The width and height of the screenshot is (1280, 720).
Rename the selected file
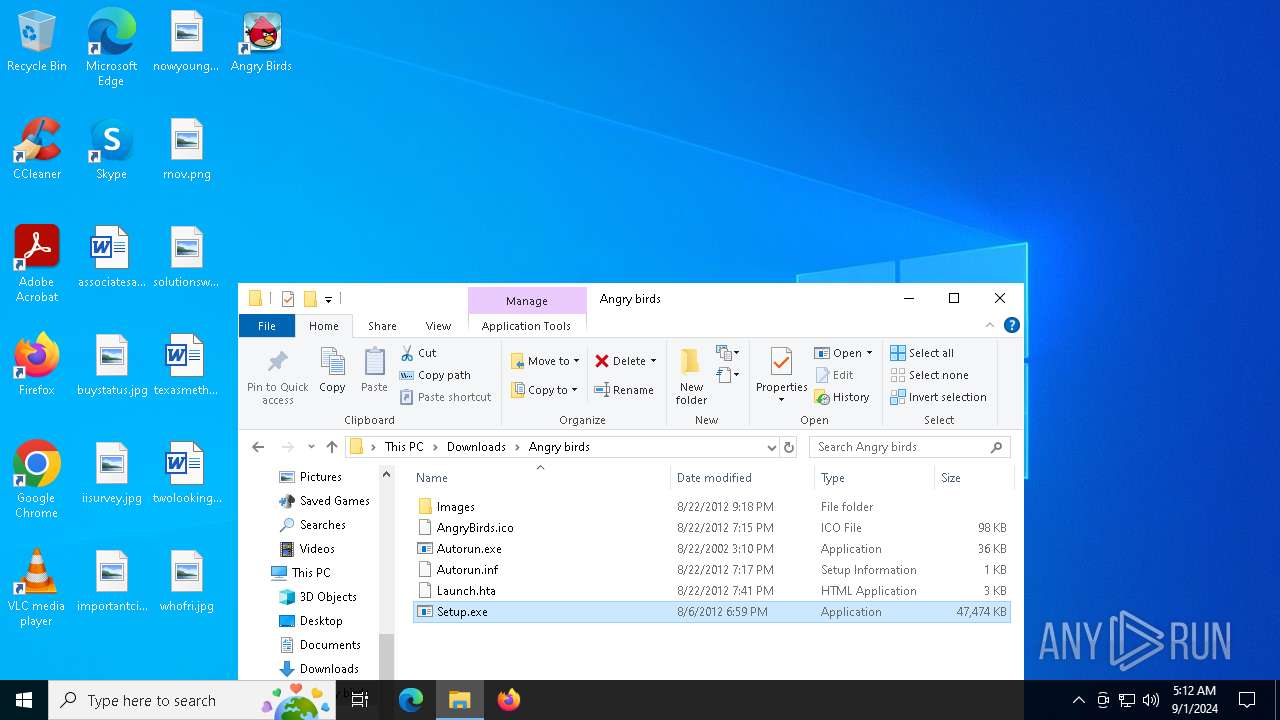pyautogui.click(x=624, y=390)
